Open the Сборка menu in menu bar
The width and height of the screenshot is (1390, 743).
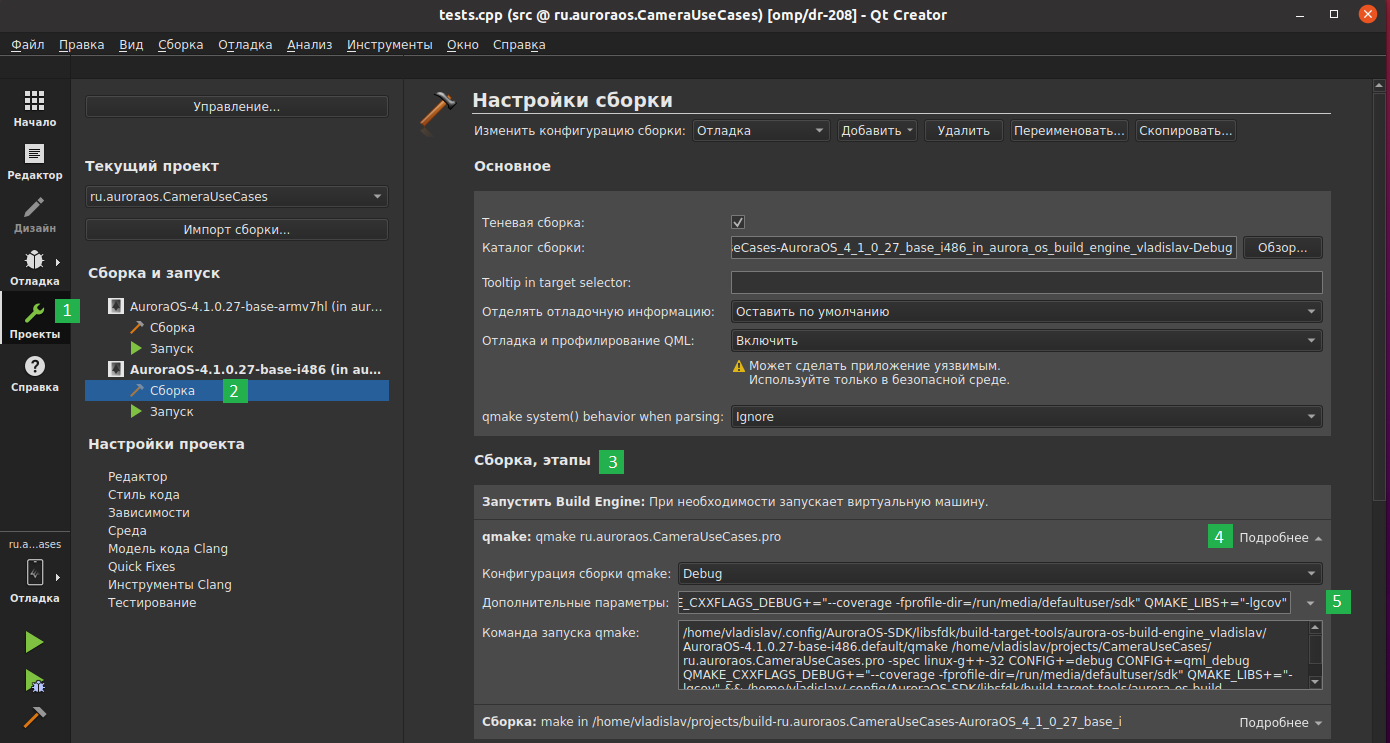[x=180, y=45]
